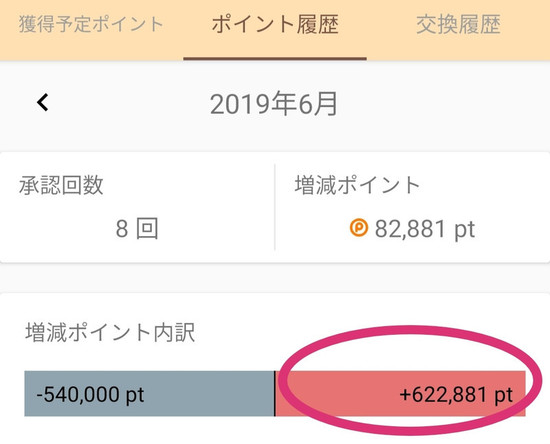Open the 交換履歴 tab
Viewport: 550px width, 444px height.
tap(458, 24)
